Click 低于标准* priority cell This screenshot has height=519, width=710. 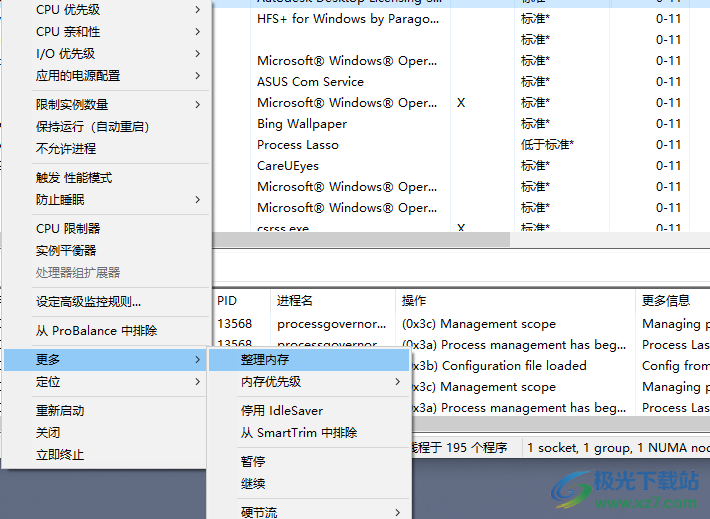pos(547,145)
